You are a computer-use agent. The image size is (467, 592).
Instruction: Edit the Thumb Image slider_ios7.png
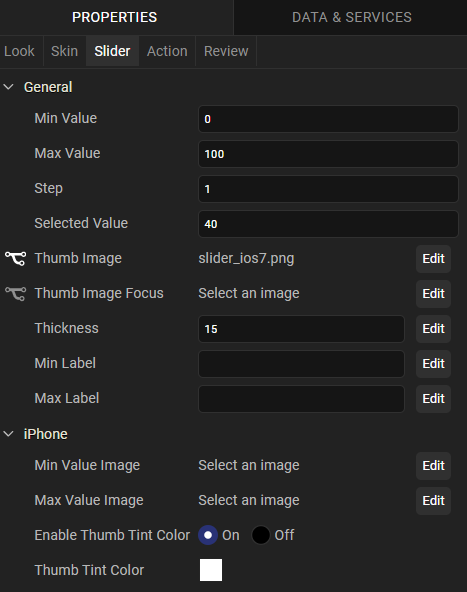(433, 259)
